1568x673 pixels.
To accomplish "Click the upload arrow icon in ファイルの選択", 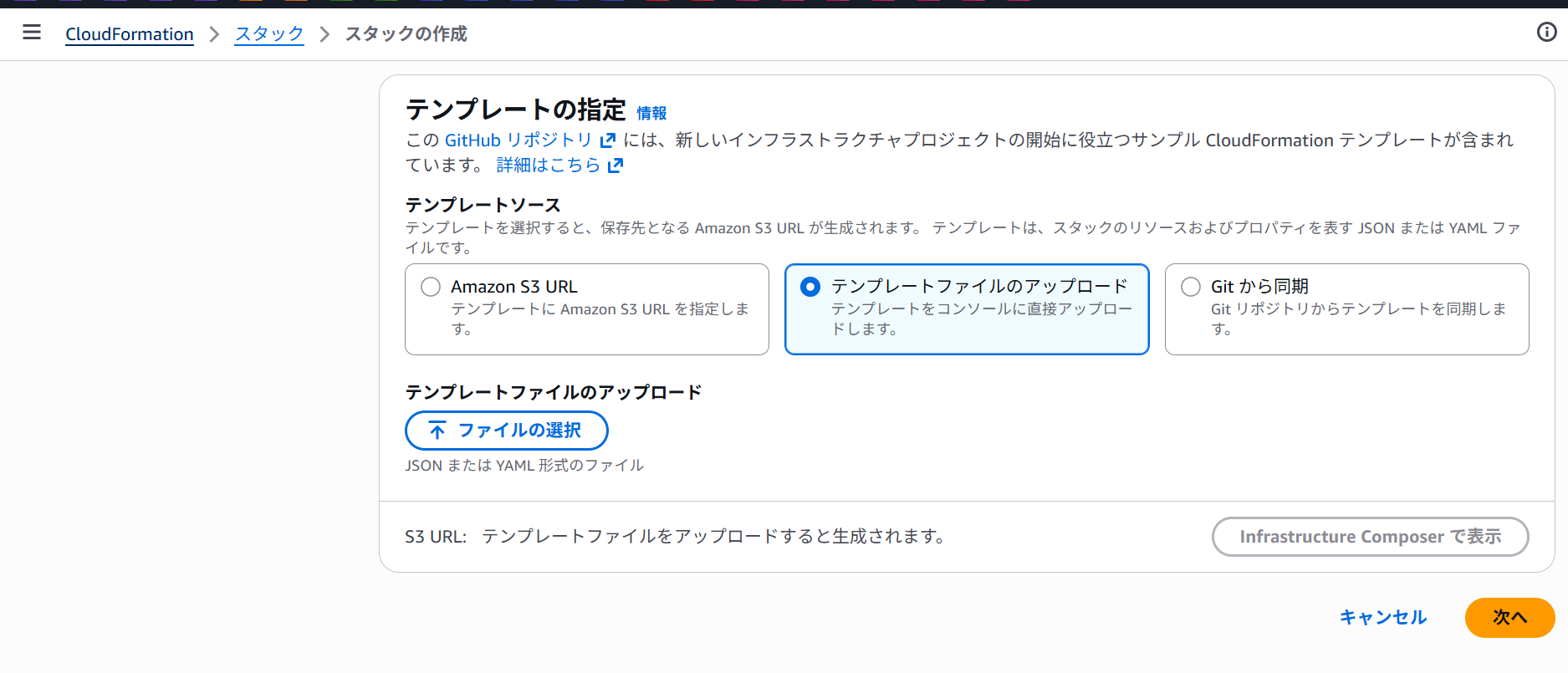I will (x=437, y=431).
